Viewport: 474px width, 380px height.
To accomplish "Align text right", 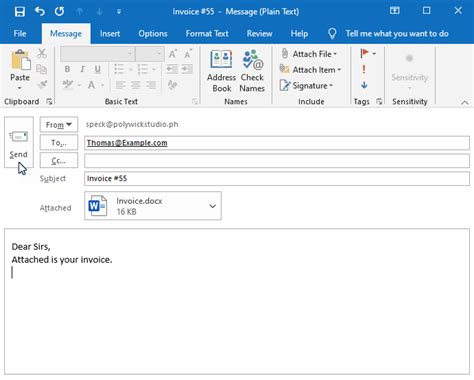I will (151, 85).
